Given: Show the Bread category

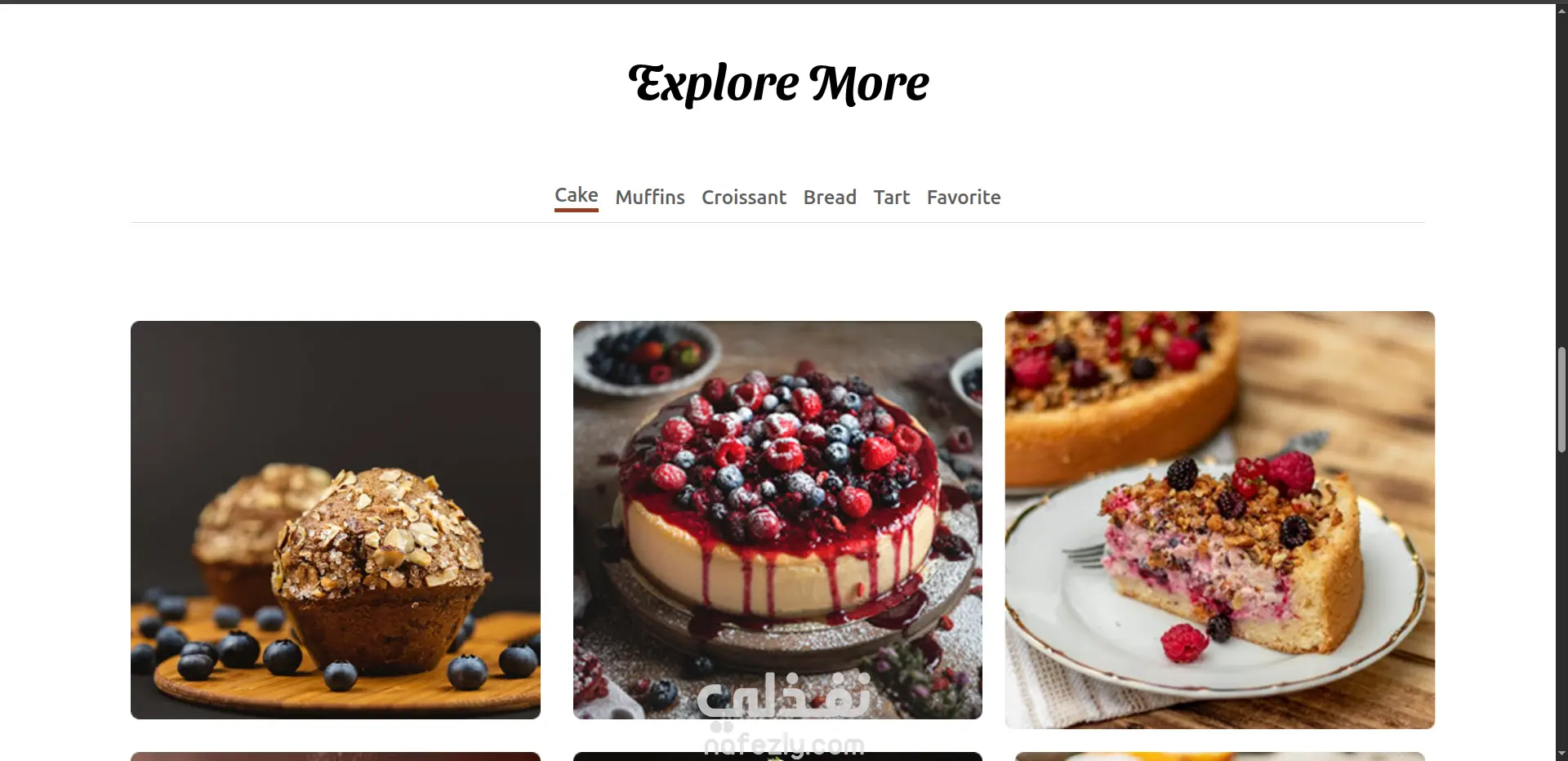Looking at the screenshot, I should (x=830, y=198).
